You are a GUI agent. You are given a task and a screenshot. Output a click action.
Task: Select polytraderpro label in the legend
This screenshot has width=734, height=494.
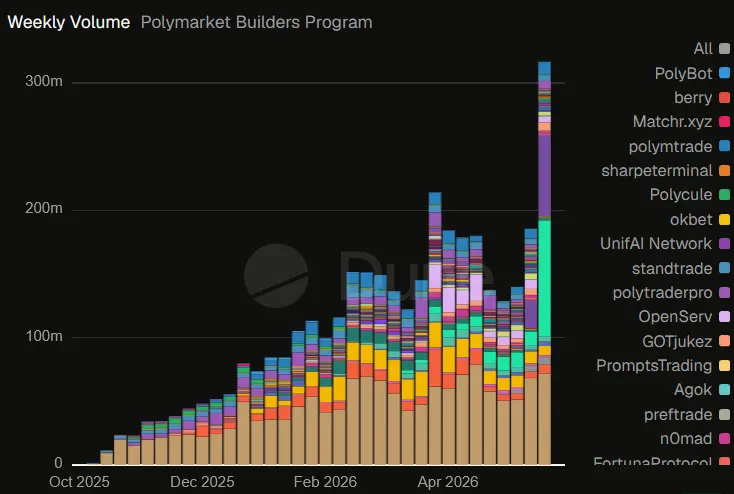coord(662,293)
